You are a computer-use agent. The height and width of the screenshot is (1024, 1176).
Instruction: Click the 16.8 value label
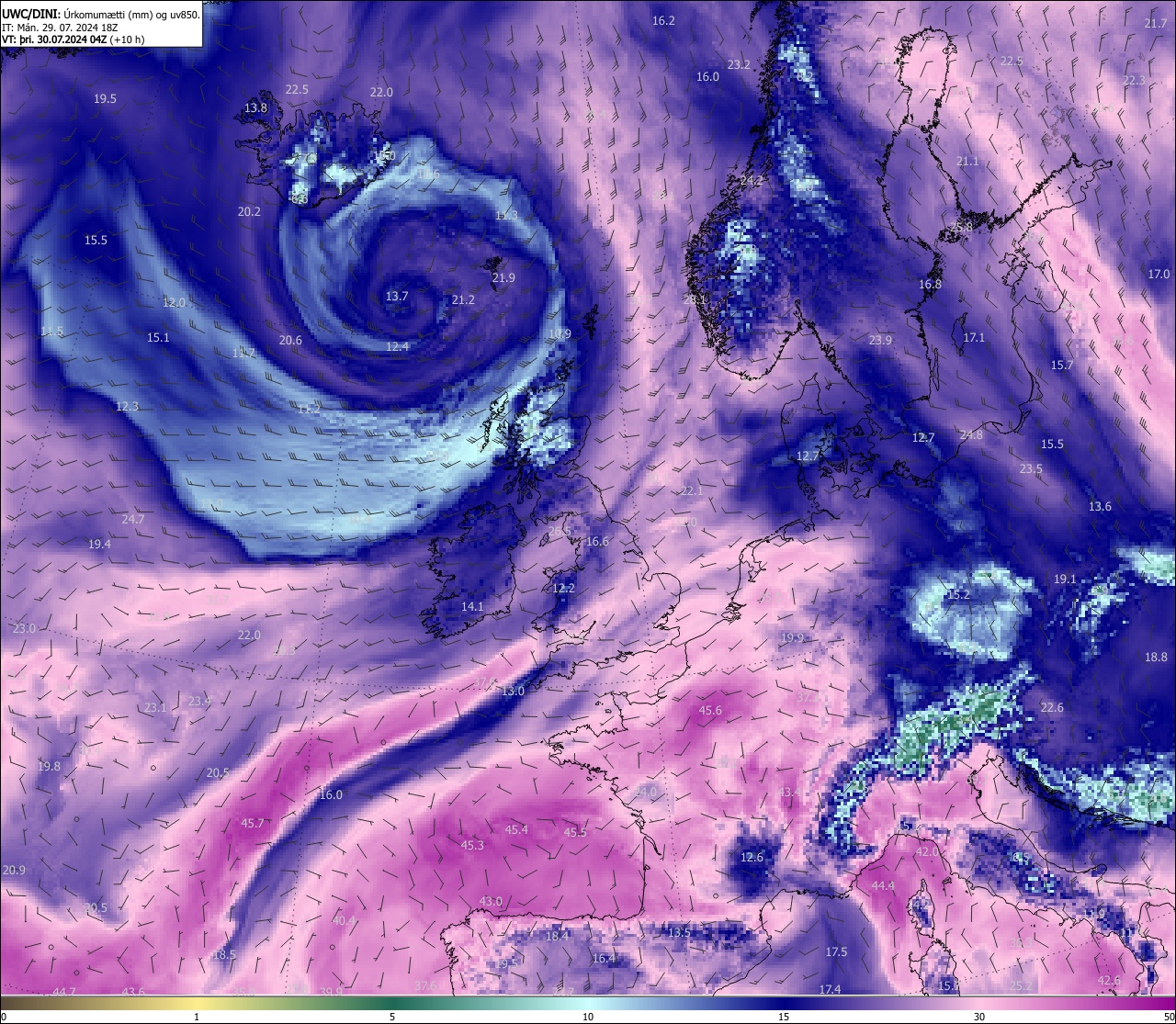pyautogui.click(x=930, y=284)
